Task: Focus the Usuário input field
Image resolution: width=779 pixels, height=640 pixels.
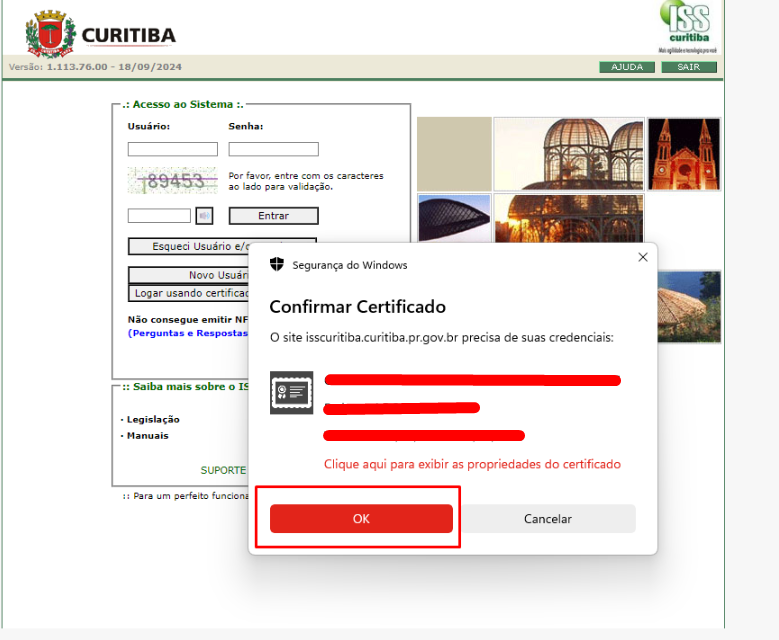Action: pos(172,149)
